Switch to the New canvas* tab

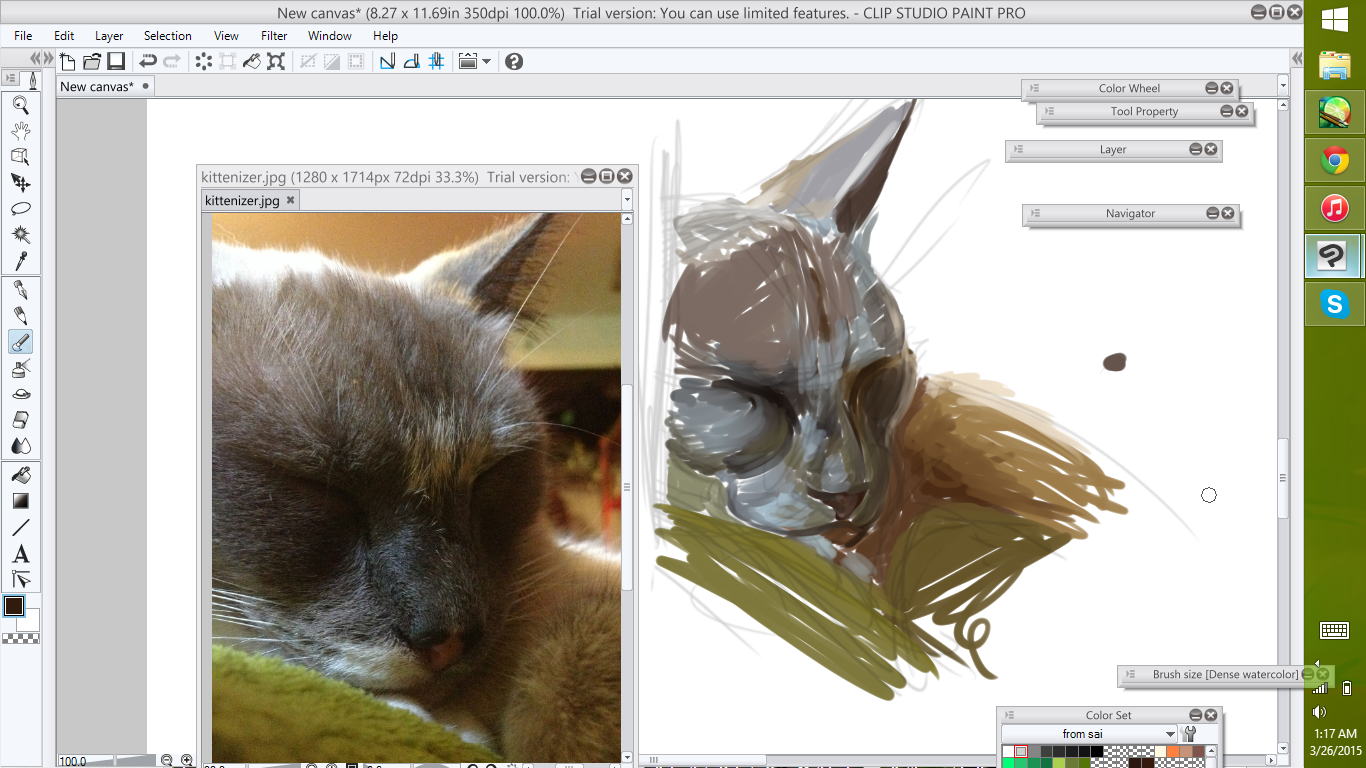coord(97,86)
